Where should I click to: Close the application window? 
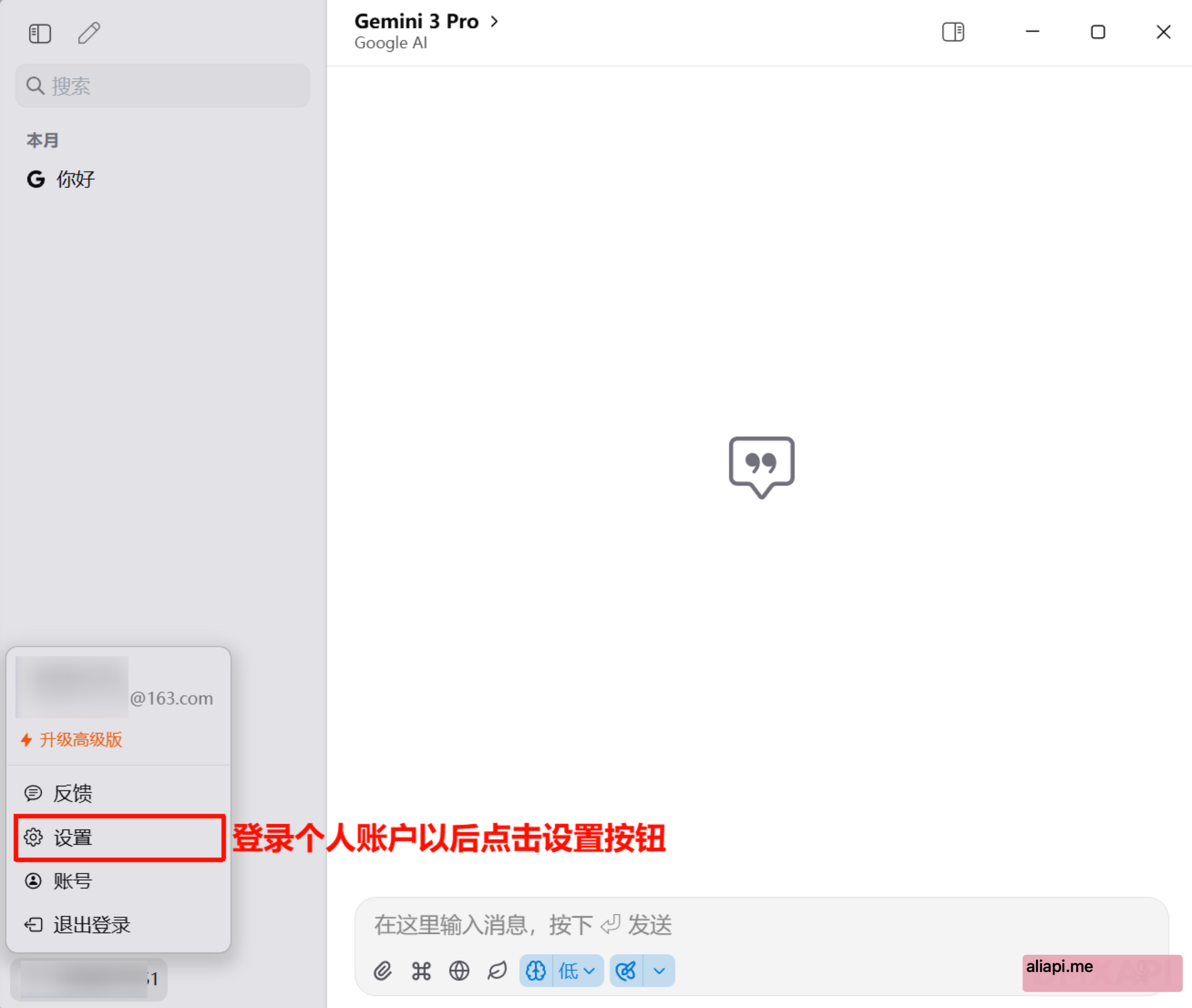(x=1164, y=32)
